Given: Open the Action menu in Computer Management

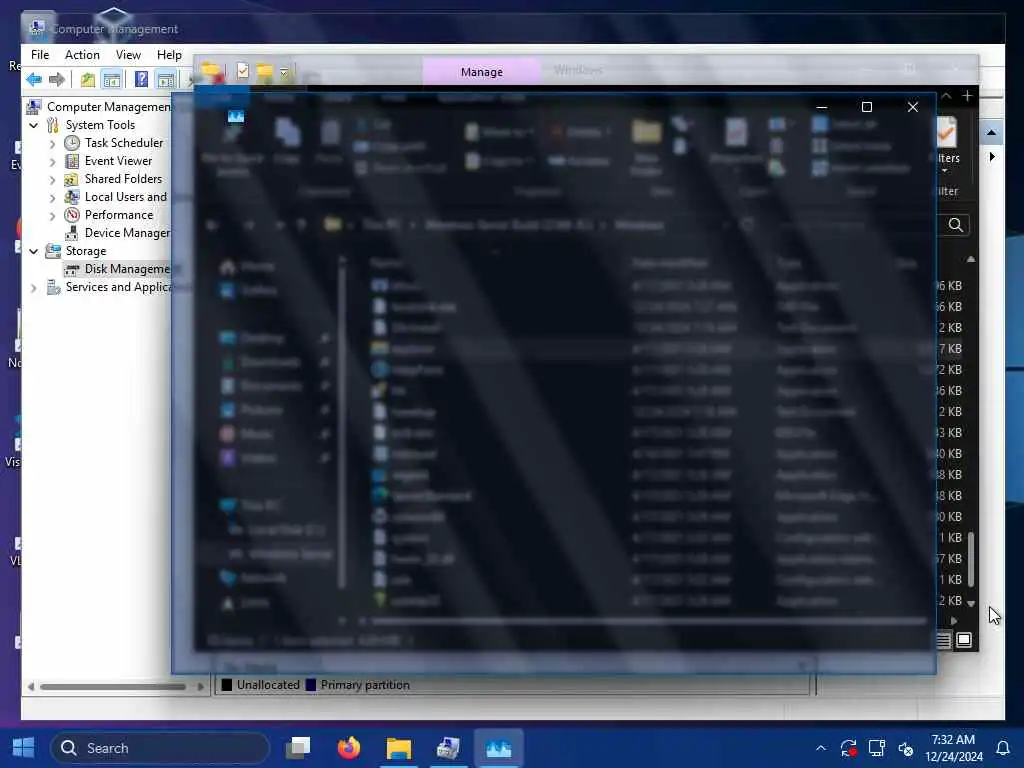Looking at the screenshot, I should pos(82,55).
